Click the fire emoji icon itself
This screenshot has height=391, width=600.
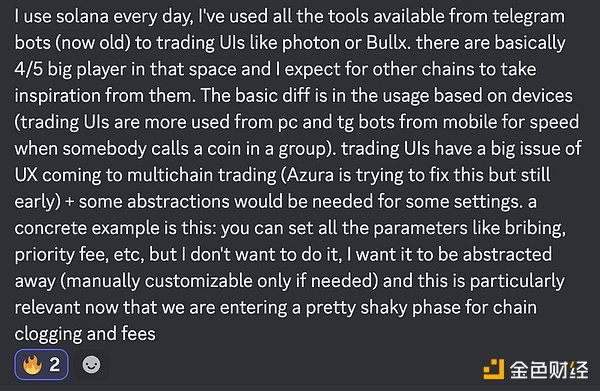click(32, 365)
